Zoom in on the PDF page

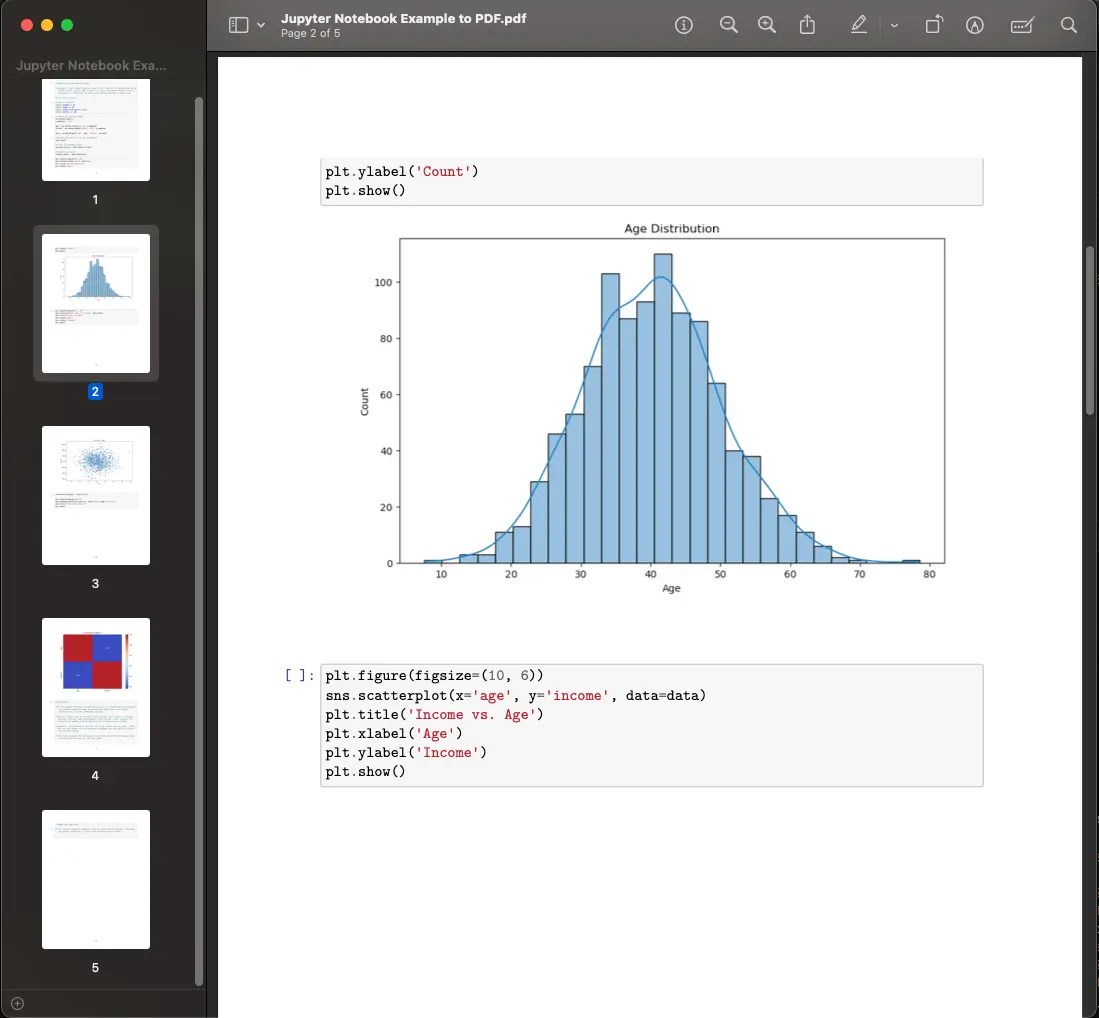[x=767, y=25]
